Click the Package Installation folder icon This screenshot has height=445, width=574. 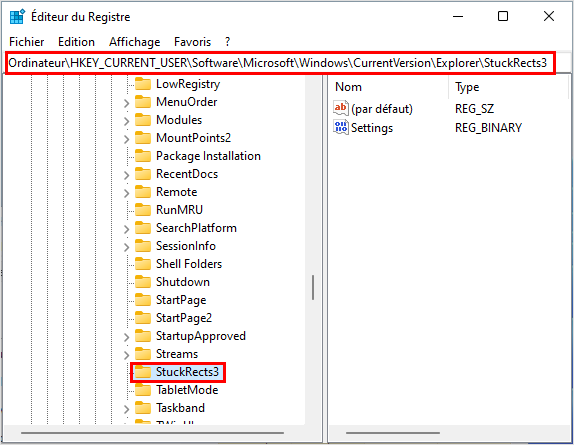point(143,156)
